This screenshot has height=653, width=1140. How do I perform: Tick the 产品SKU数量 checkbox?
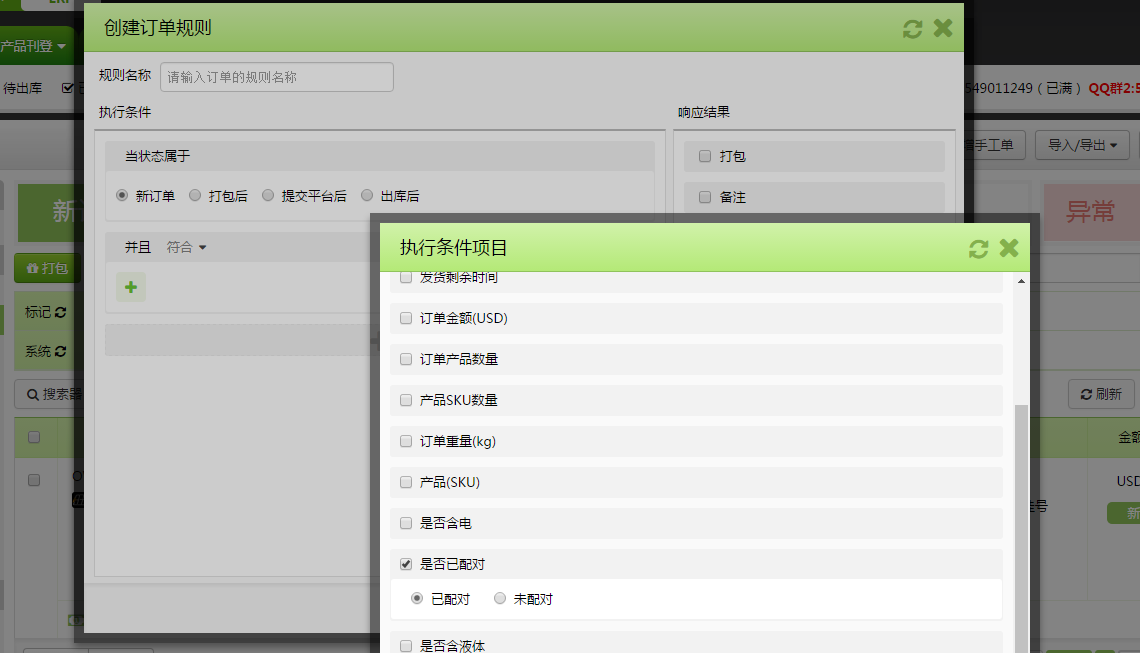point(406,400)
